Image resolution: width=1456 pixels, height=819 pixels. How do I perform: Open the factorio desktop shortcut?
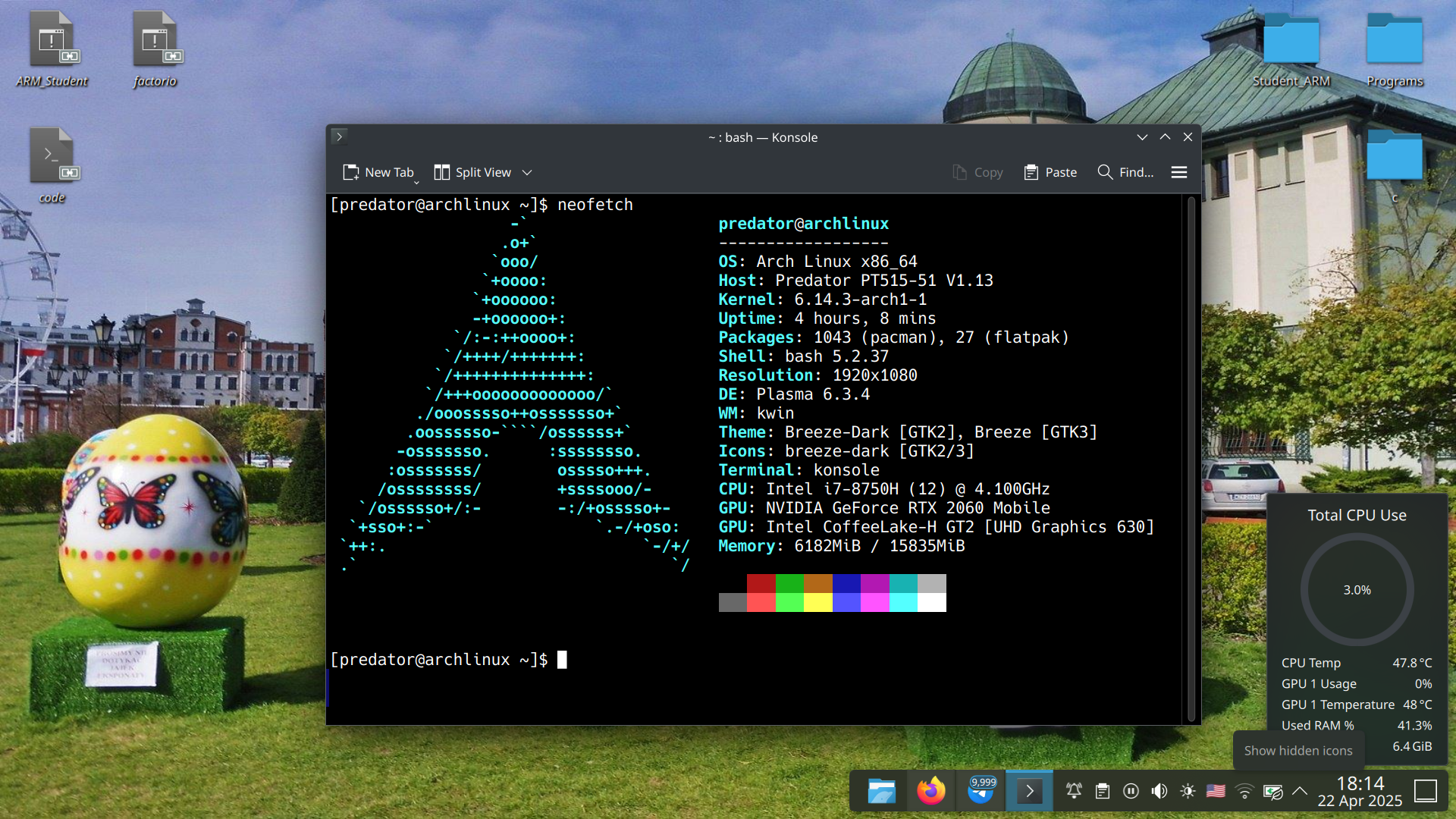pyautogui.click(x=155, y=49)
